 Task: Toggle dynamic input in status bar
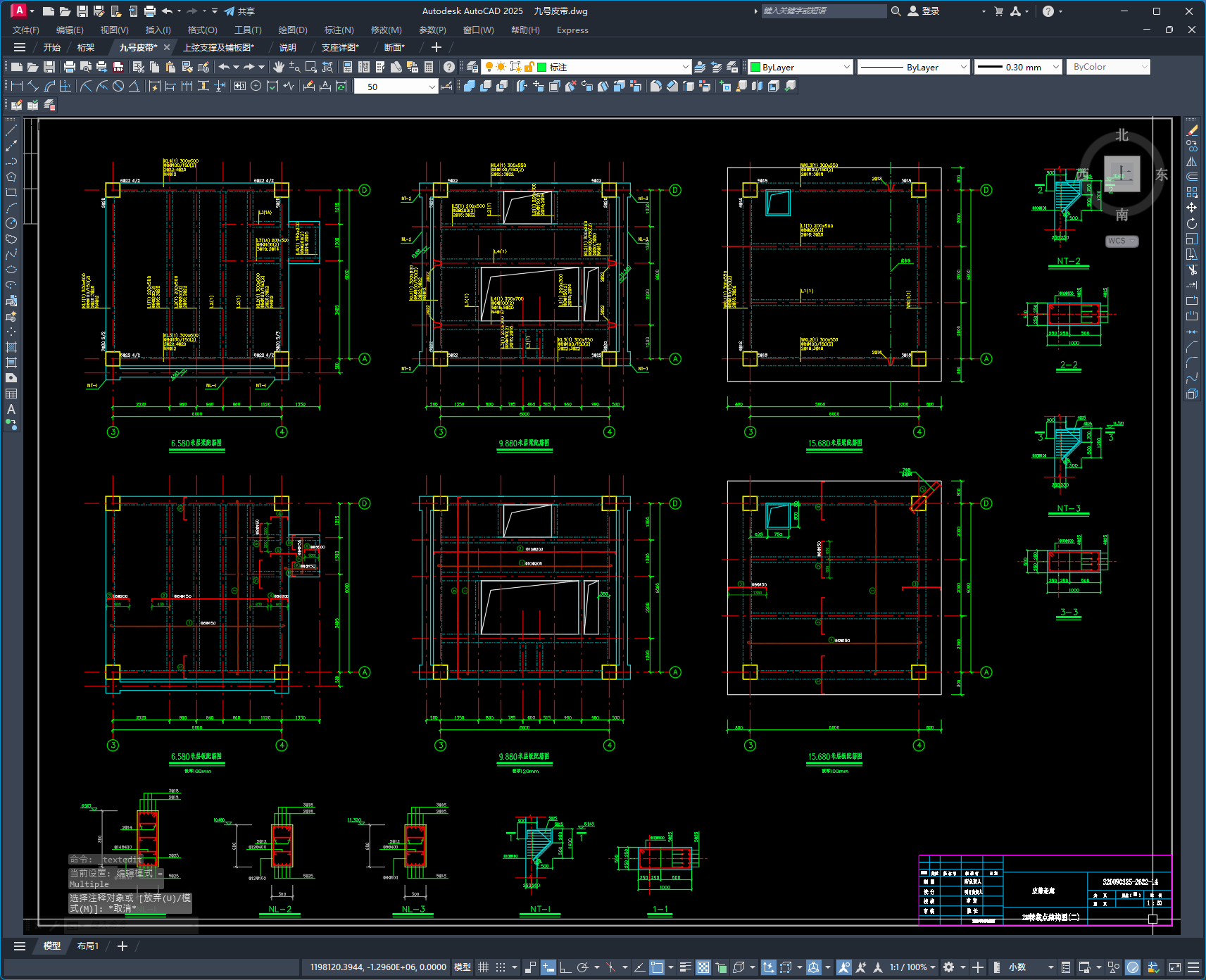pyautogui.click(x=548, y=967)
